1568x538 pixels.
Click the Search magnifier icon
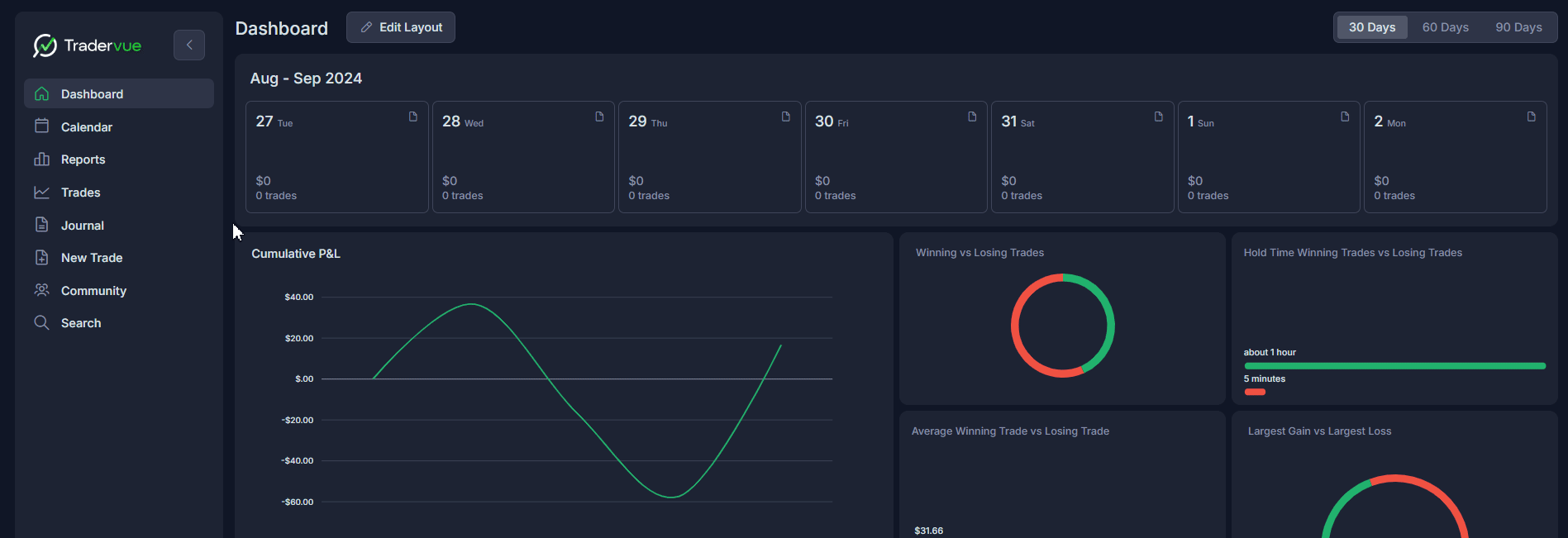coord(41,322)
